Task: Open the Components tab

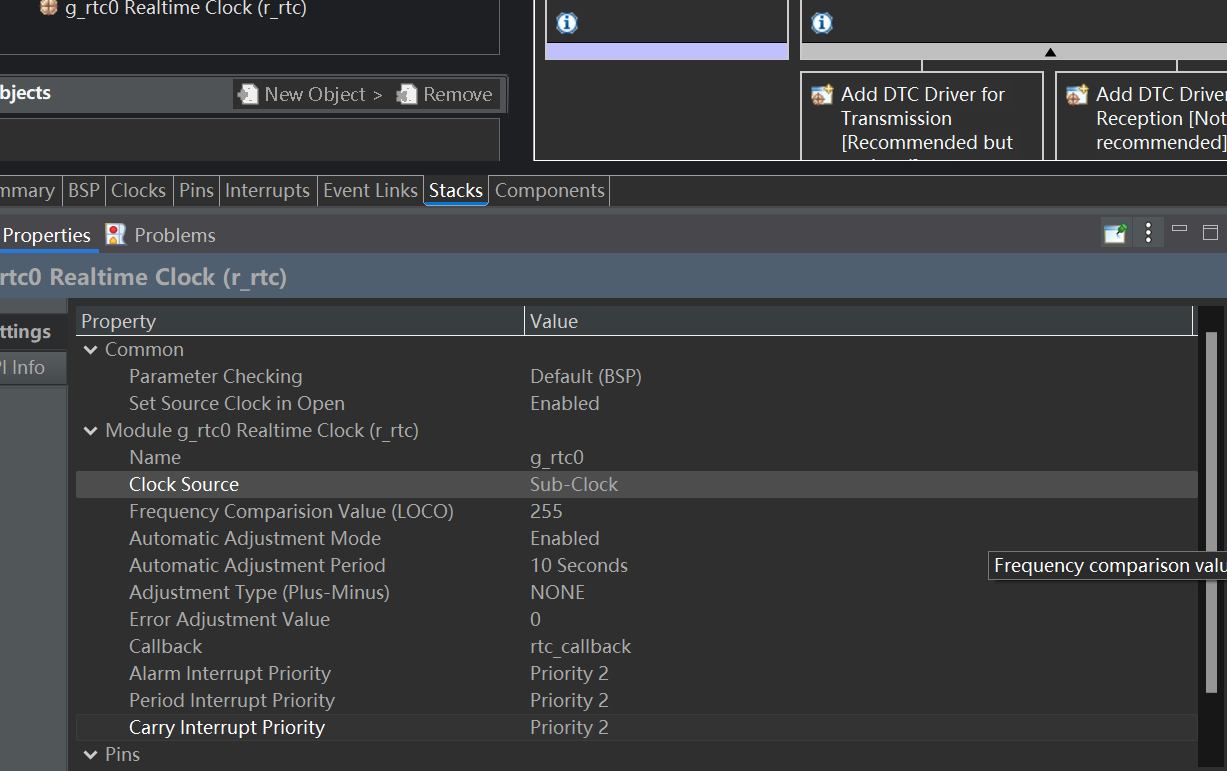Action: click(x=550, y=190)
